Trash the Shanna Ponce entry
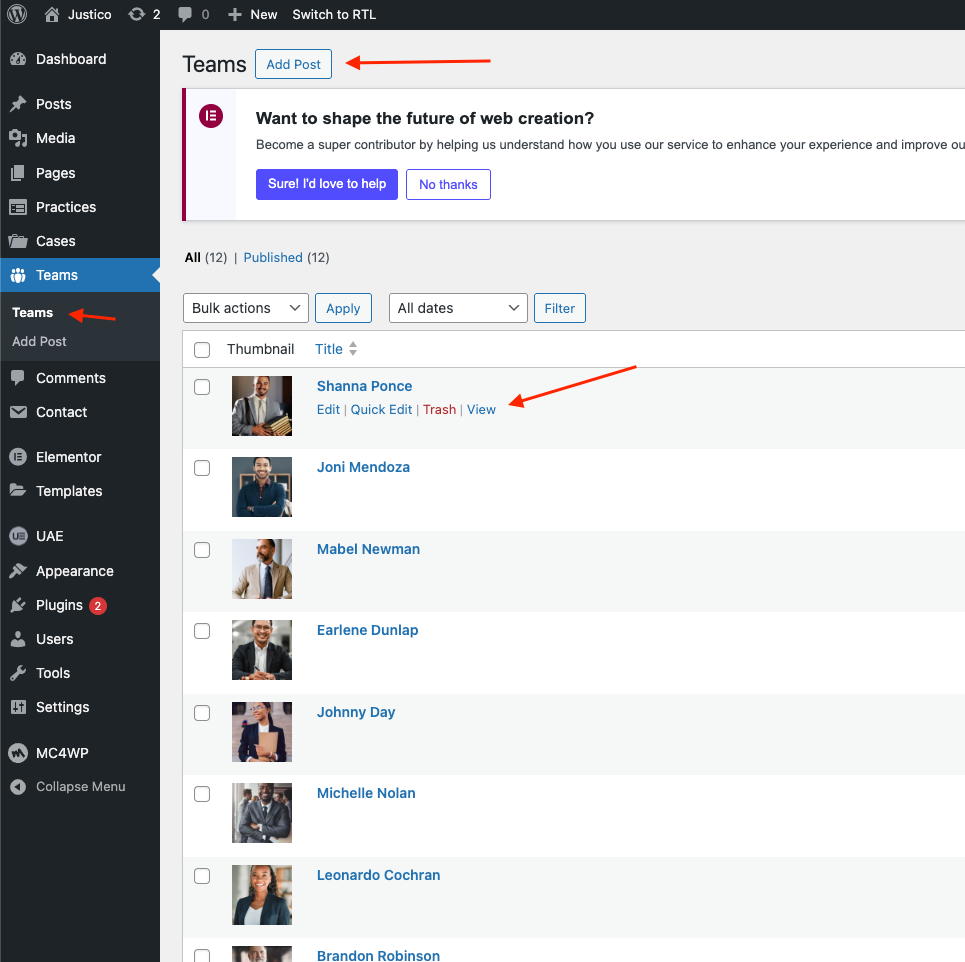Image resolution: width=965 pixels, height=962 pixels. pyautogui.click(x=439, y=409)
